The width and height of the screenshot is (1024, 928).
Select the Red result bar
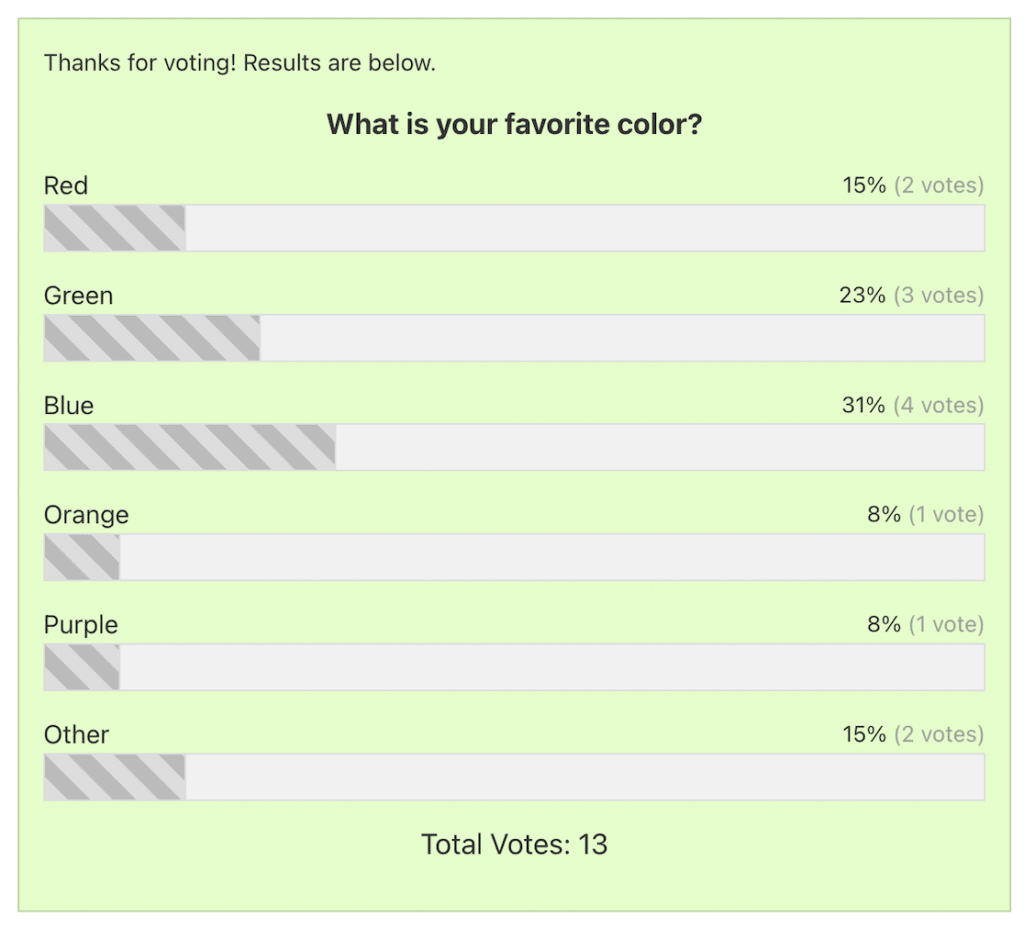[512, 228]
